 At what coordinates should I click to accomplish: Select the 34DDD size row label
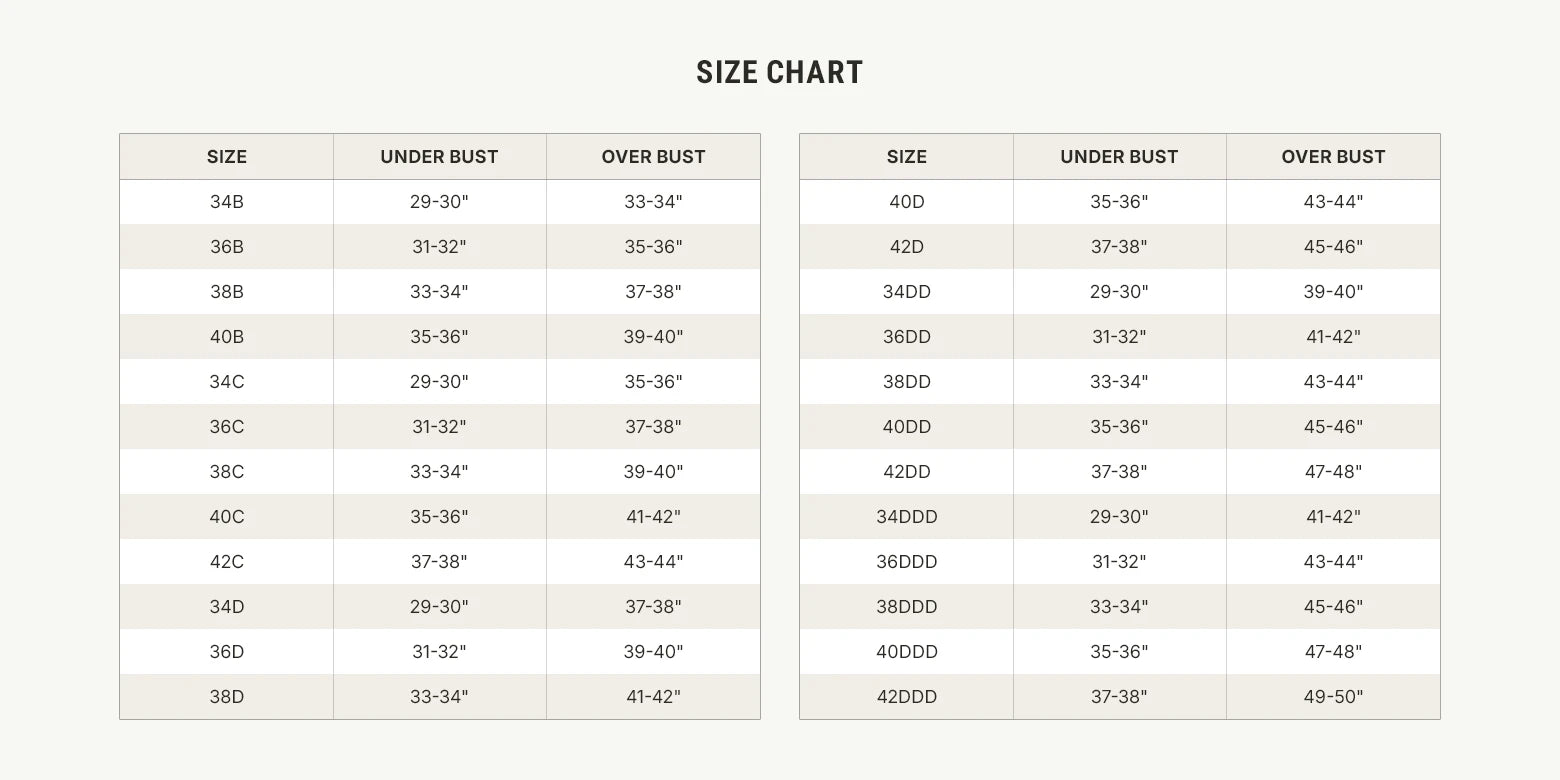tap(907, 517)
